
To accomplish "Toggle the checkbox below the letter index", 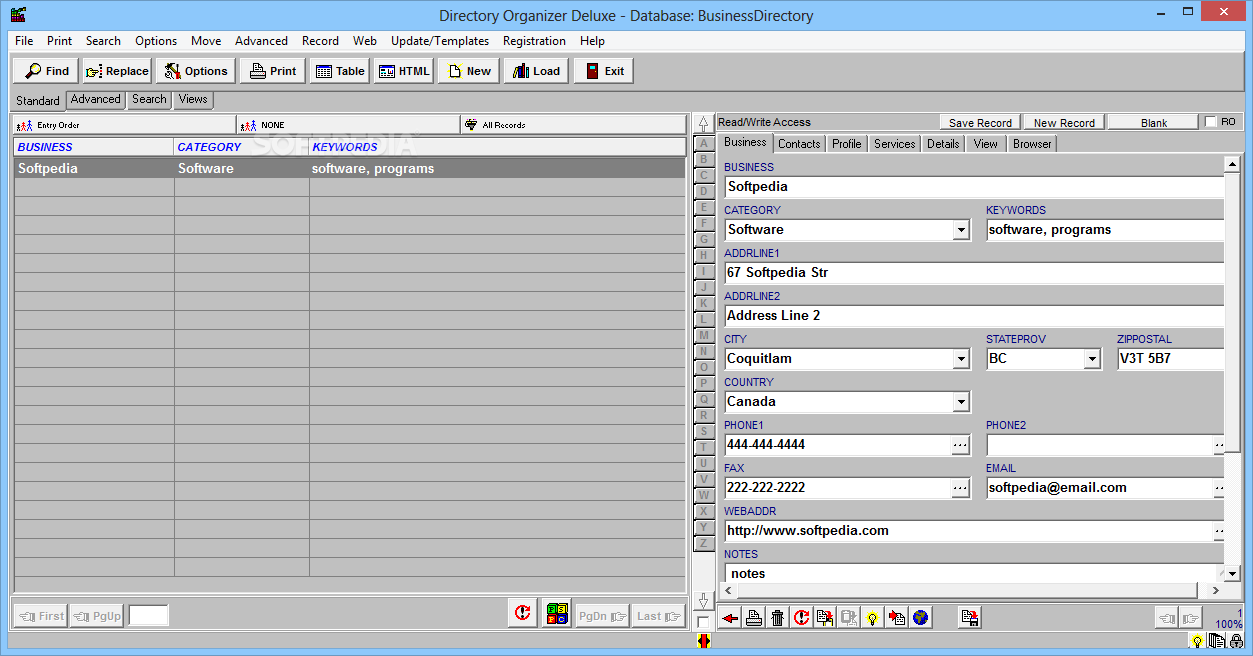I will pyautogui.click(x=703, y=622).
